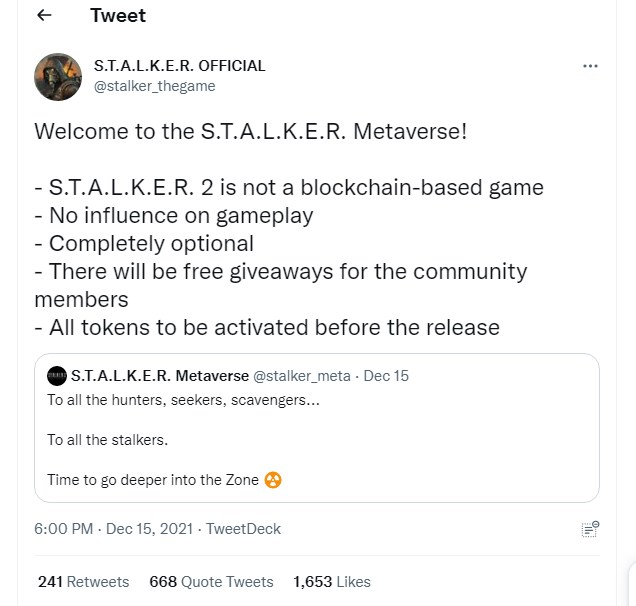Open the quoted tweet about the Zone
Image resolution: width=636 pixels, height=606 pixels.
[318, 440]
